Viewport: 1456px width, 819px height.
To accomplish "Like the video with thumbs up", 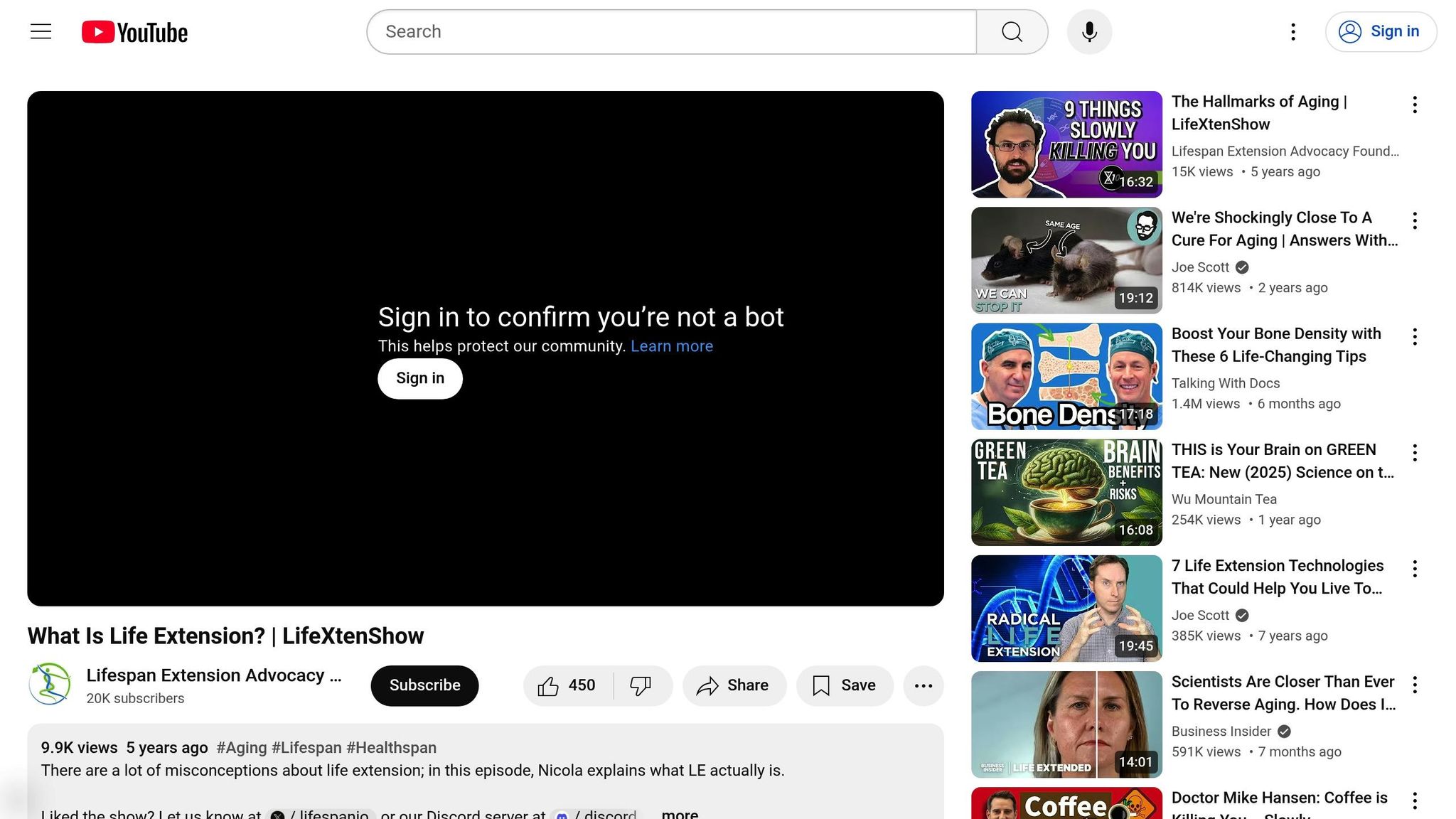I will tap(568, 685).
